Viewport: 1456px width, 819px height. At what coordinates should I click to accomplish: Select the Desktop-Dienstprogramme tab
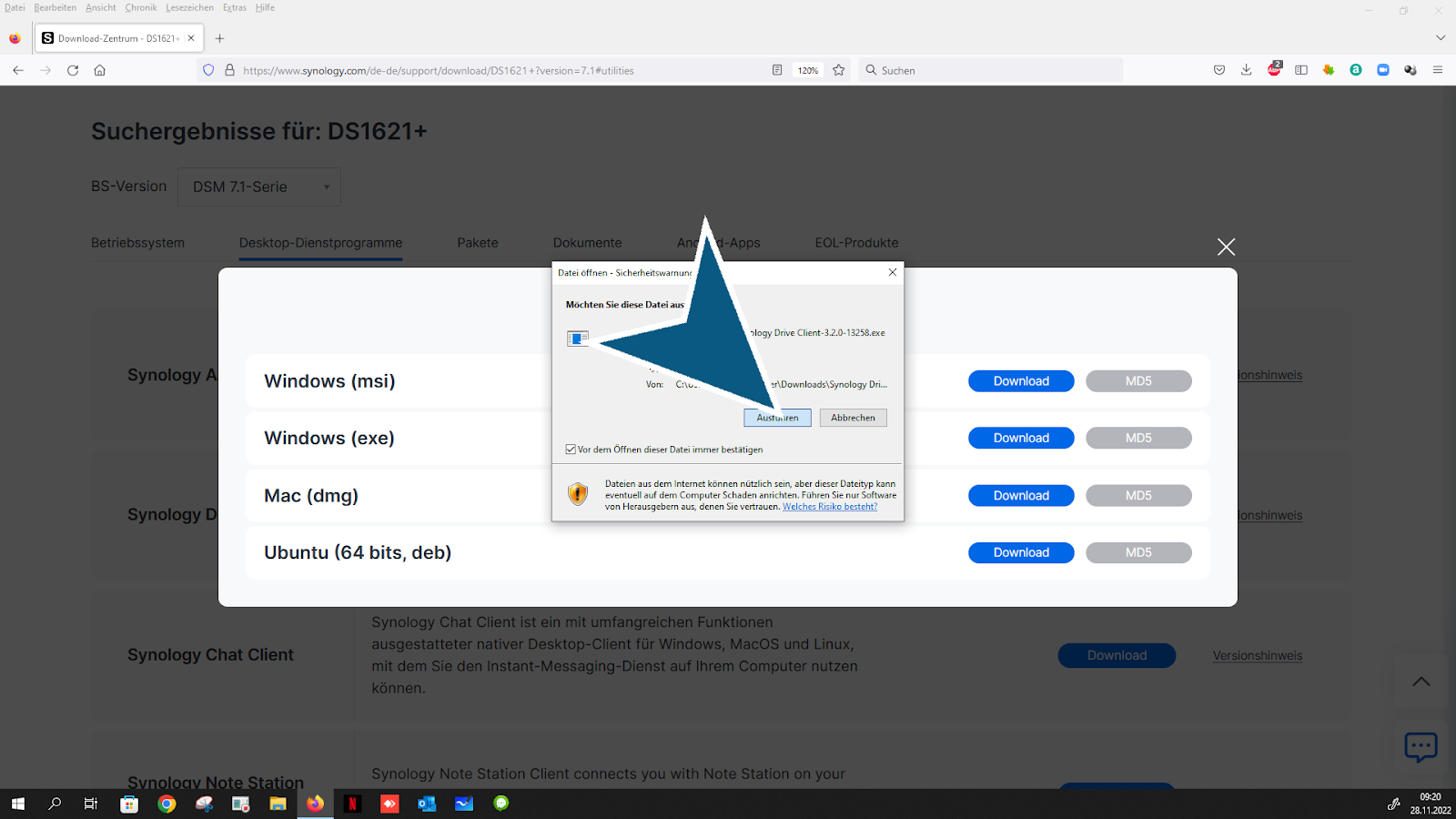point(320,243)
